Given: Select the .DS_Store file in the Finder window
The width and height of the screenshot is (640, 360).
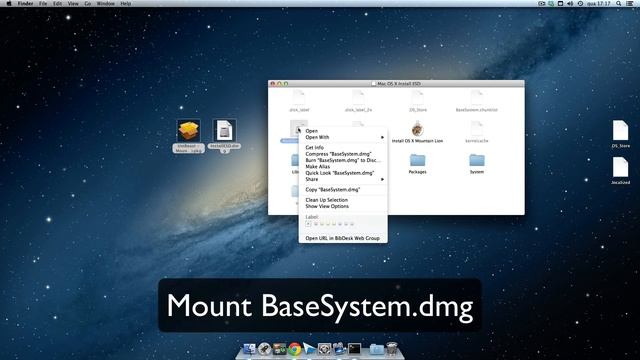Looking at the screenshot, I should (x=418, y=98).
